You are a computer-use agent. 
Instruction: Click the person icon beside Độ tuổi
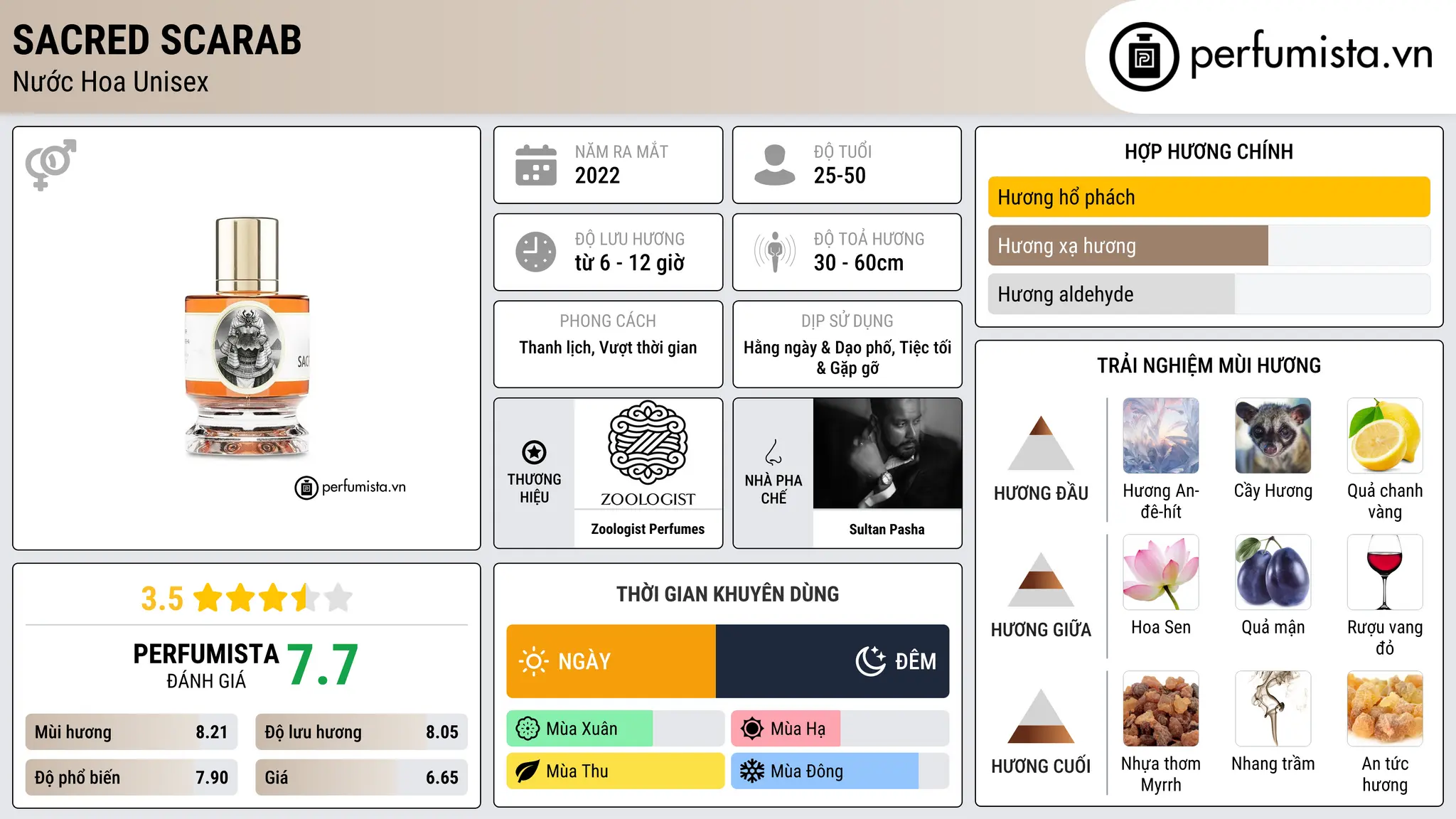coord(775,165)
